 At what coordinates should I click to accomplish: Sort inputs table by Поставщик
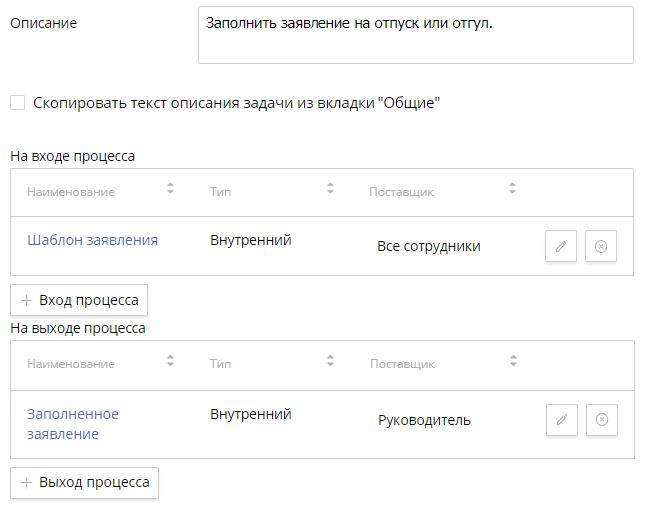click(x=512, y=189)
